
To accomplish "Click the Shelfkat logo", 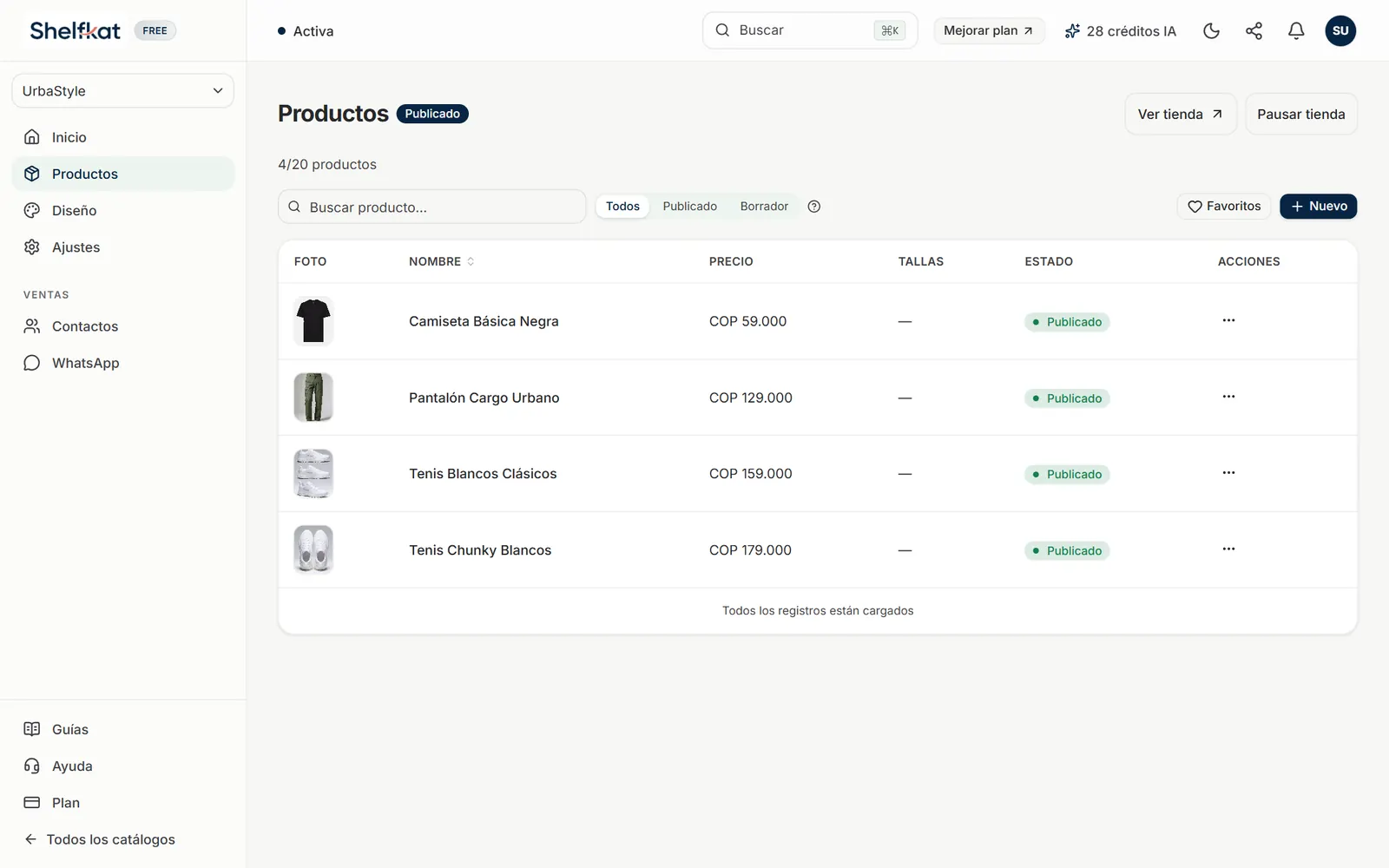I will click(x=76, y=30).
